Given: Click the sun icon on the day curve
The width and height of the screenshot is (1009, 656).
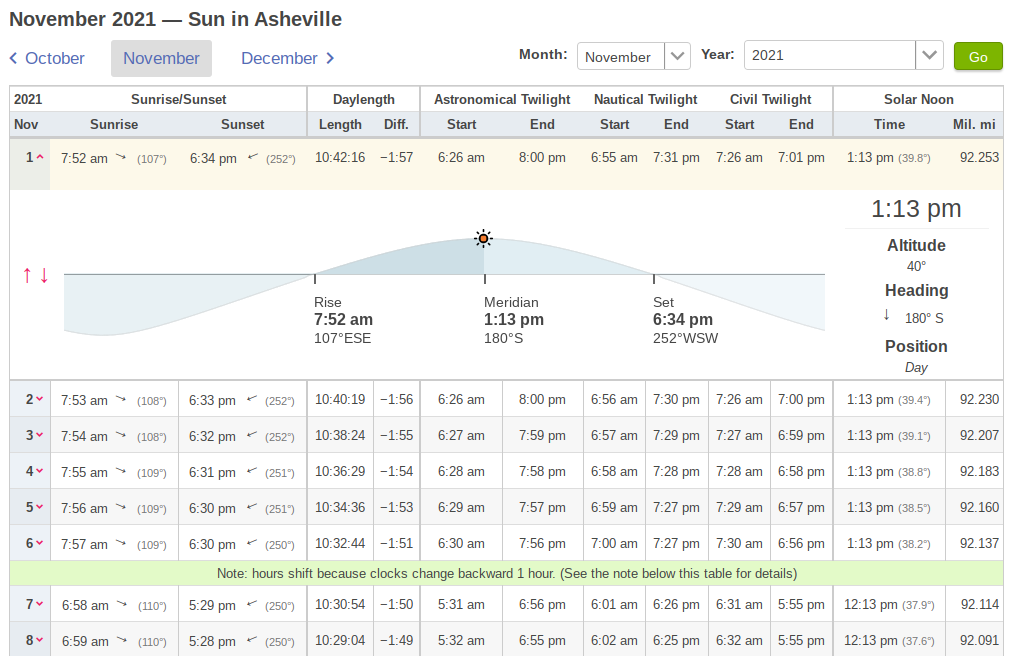Looking at the screenshot, I should pyautogui.click(x=483, y=238).
